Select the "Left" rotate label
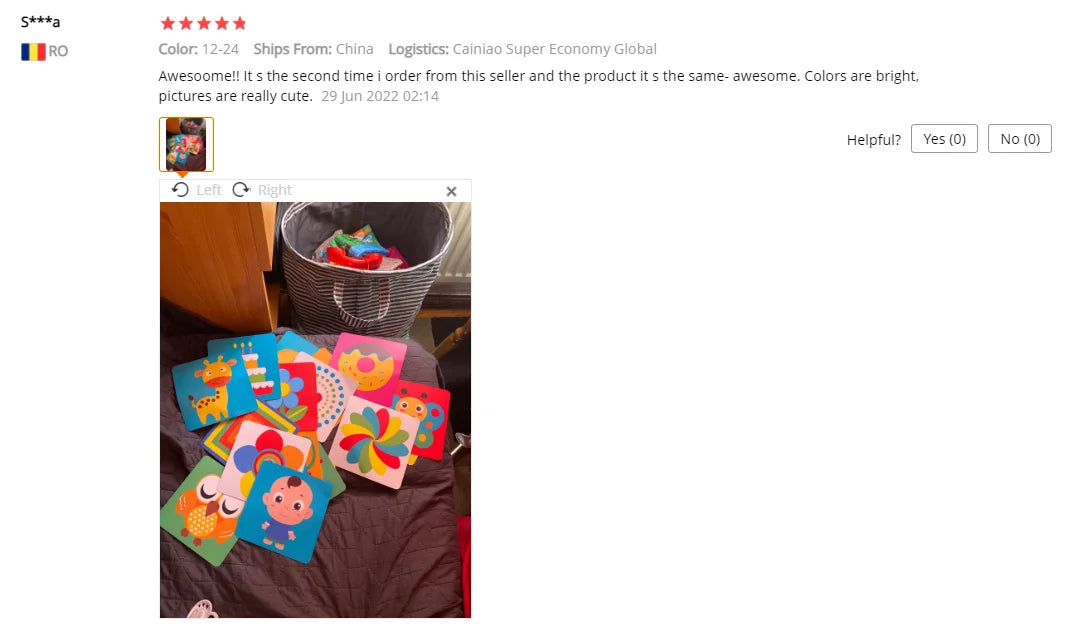This screenshot has width=1079, height=627. [x=209, y=190]
